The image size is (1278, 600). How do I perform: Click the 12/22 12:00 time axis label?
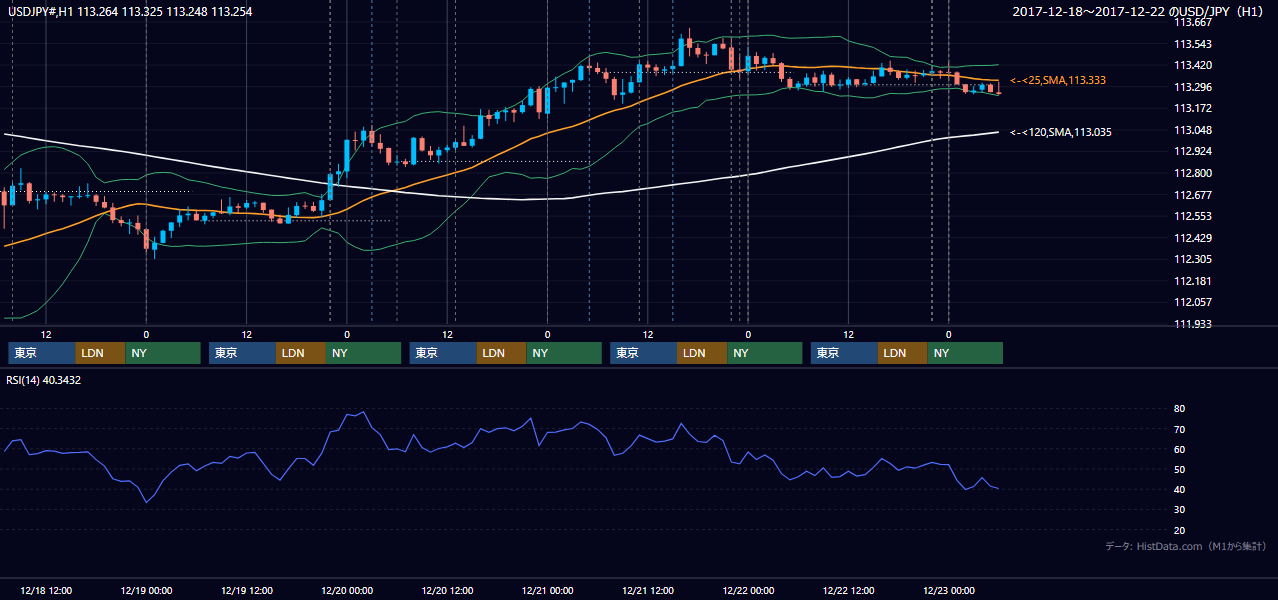(849, 590)
